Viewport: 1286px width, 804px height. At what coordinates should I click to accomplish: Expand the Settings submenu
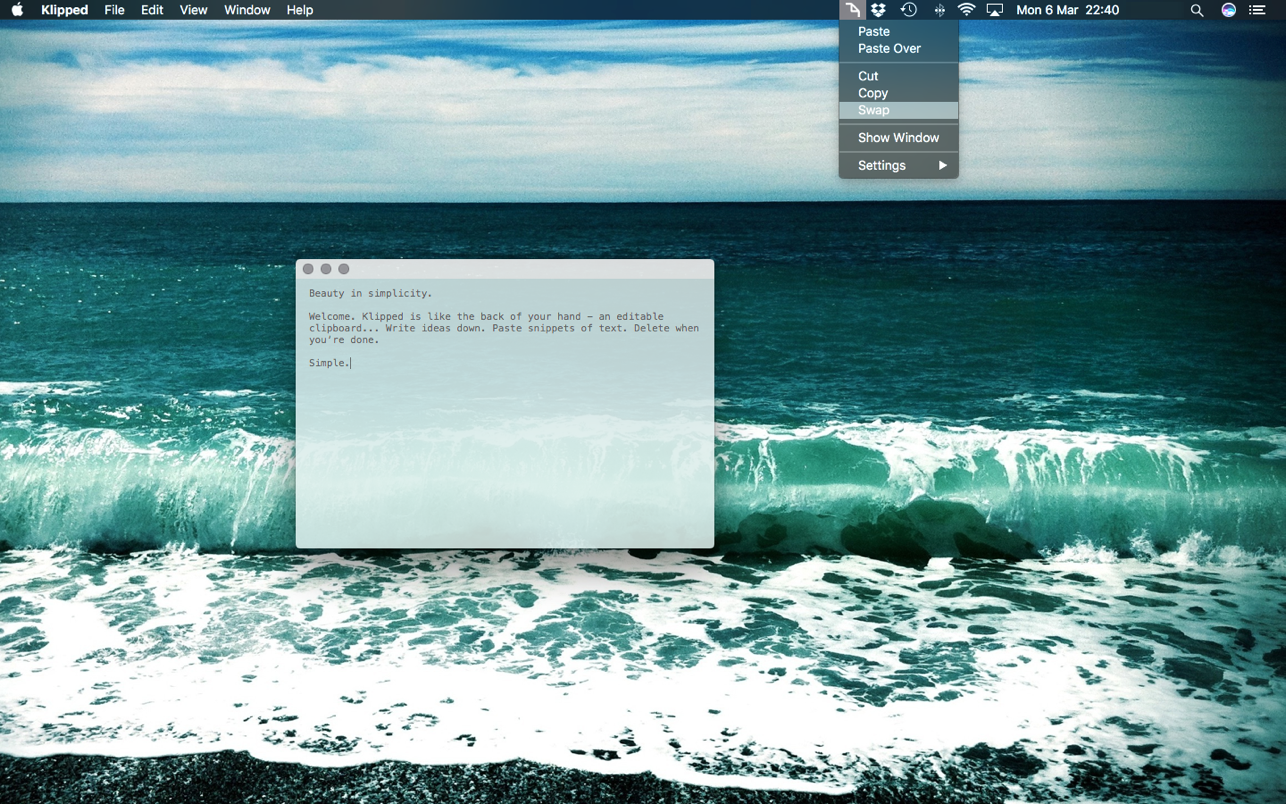point(898,166)
